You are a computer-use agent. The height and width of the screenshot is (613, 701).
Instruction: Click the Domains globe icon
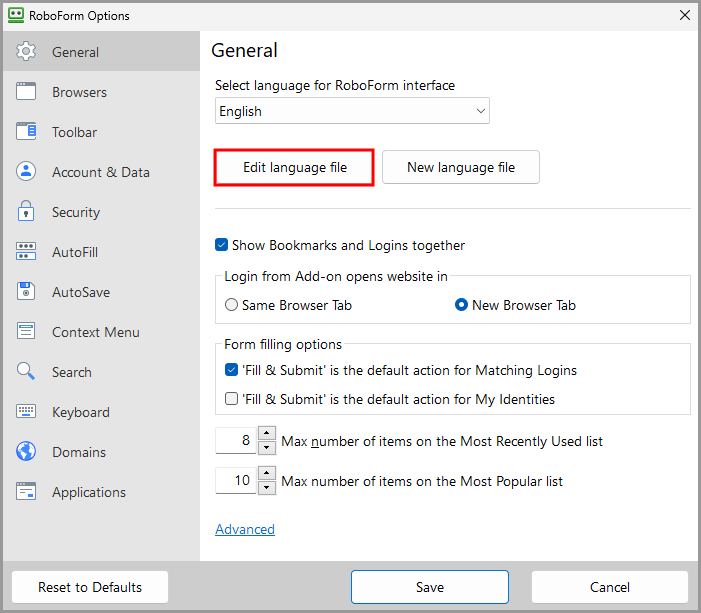tap(26, 451)
